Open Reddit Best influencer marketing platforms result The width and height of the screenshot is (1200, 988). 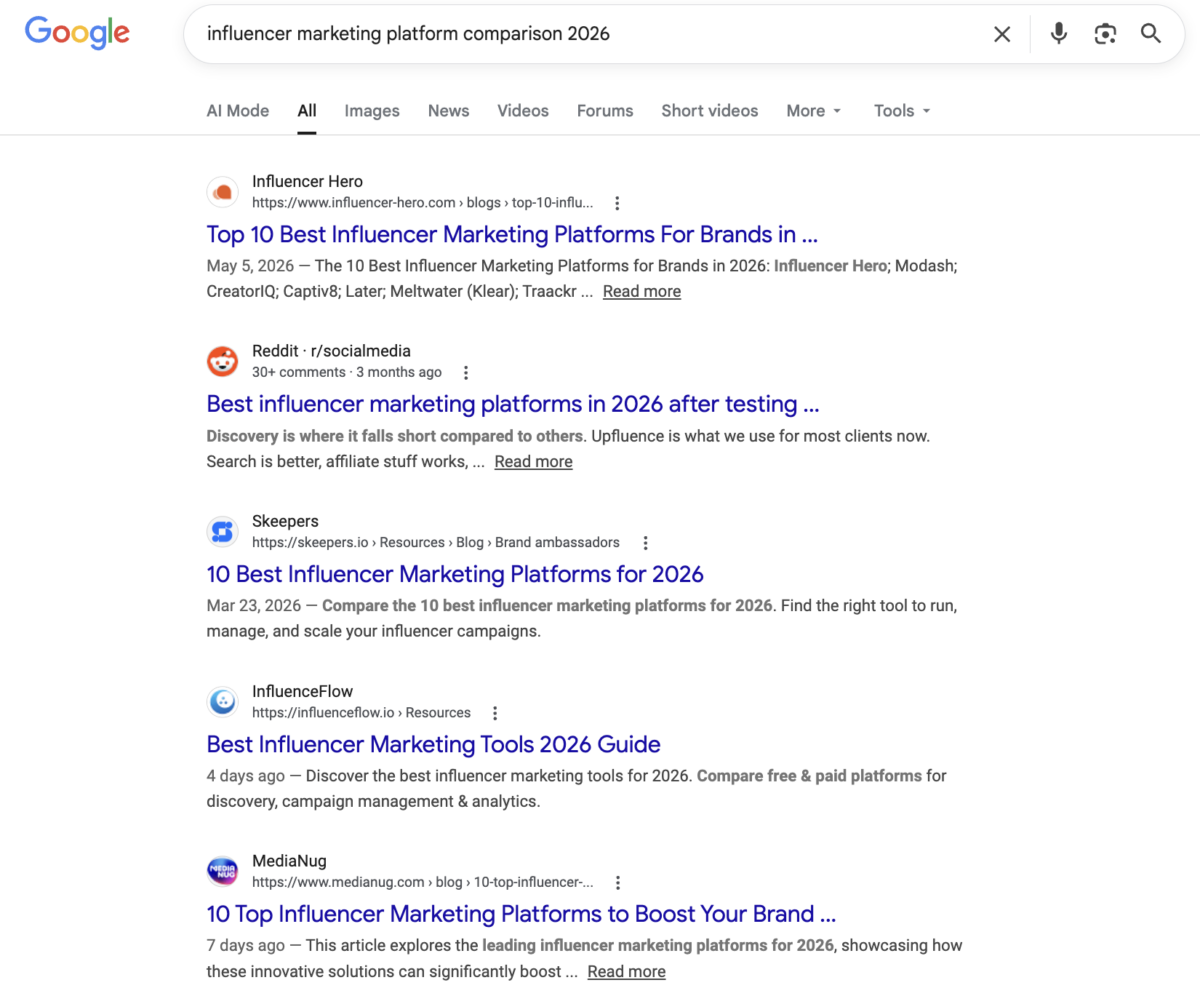513,405
